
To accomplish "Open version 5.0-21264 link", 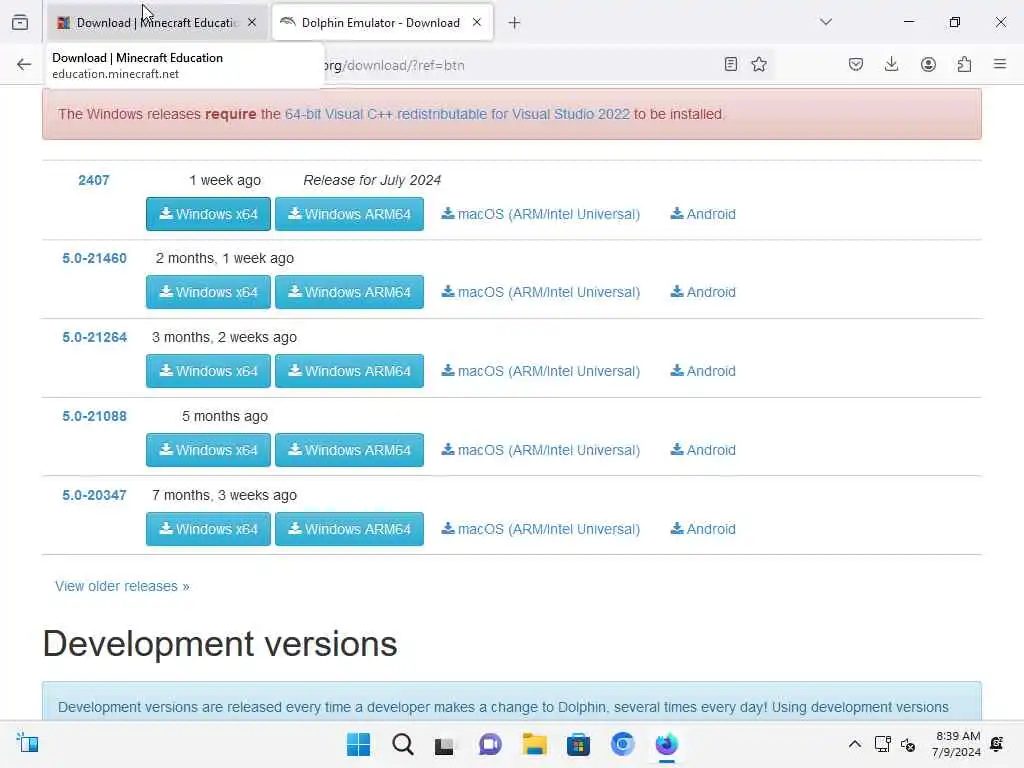I will pos(95,338).
